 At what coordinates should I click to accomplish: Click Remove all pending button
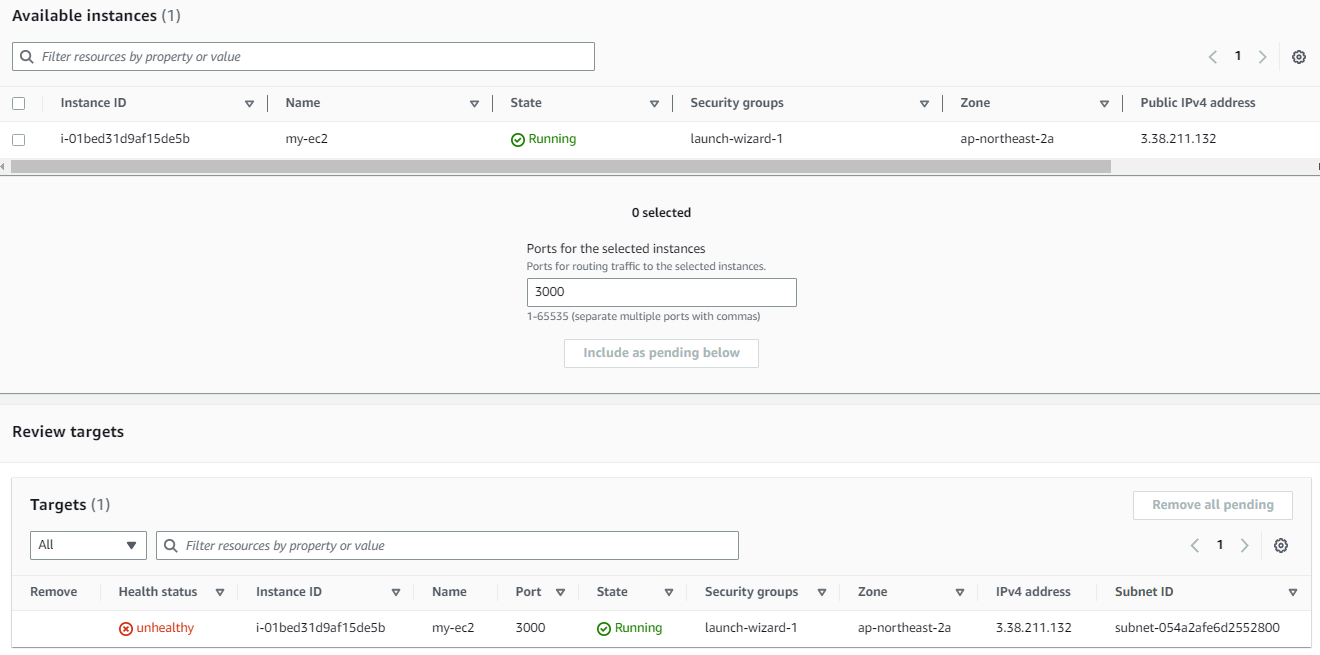click(1212, 505)
